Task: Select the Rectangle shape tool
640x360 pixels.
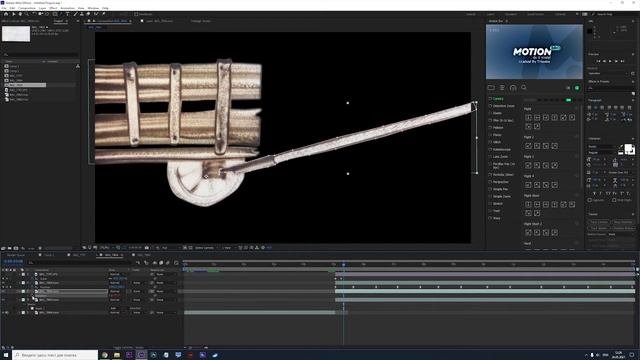Action: pyautogui.click(x=55, y=14)
